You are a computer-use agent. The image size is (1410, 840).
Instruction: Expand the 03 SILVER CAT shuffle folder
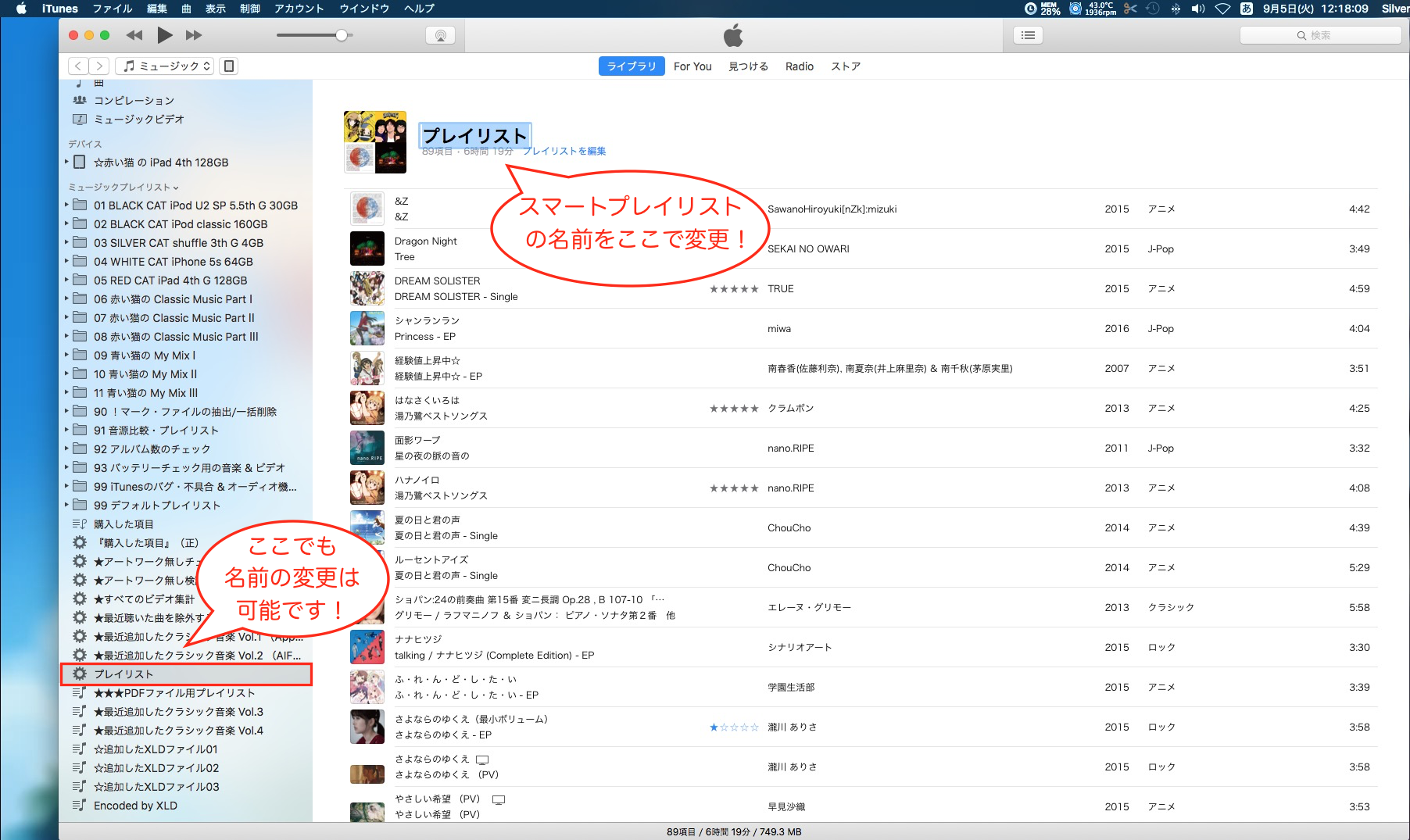(x=66, y=243)
